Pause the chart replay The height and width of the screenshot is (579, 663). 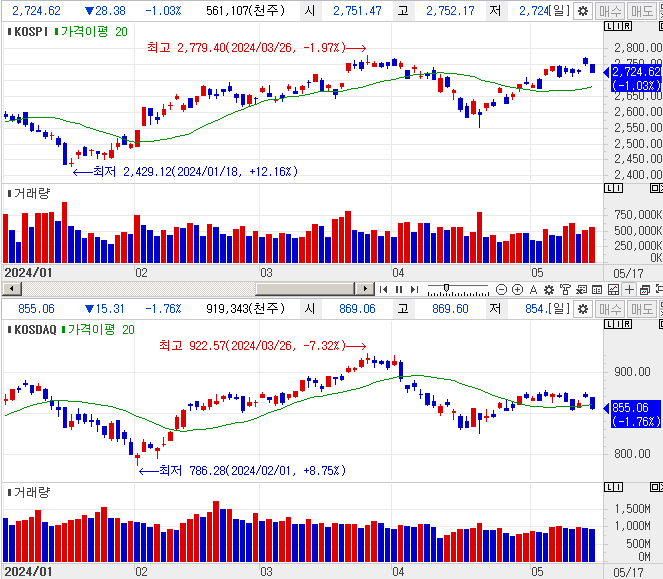[399, 290]
